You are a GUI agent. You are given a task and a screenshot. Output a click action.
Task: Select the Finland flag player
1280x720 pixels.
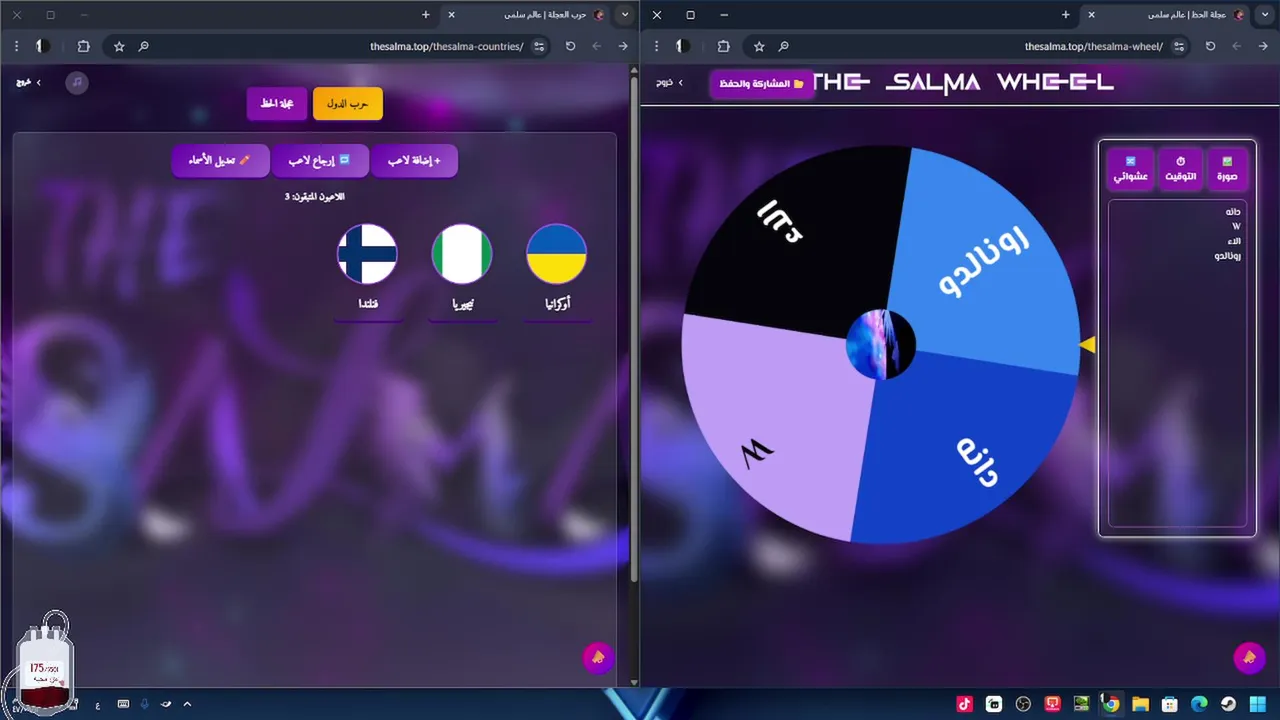[368, 254]
